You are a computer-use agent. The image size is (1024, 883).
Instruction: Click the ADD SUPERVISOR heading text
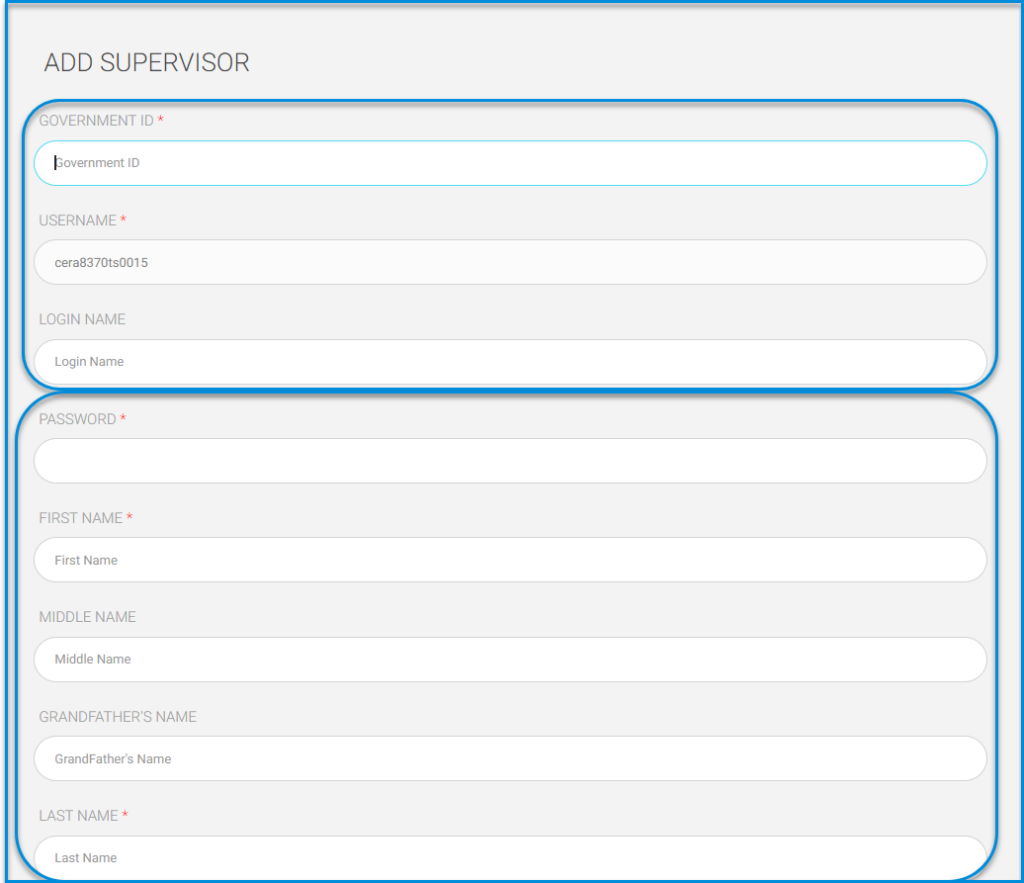coord(147,63)
